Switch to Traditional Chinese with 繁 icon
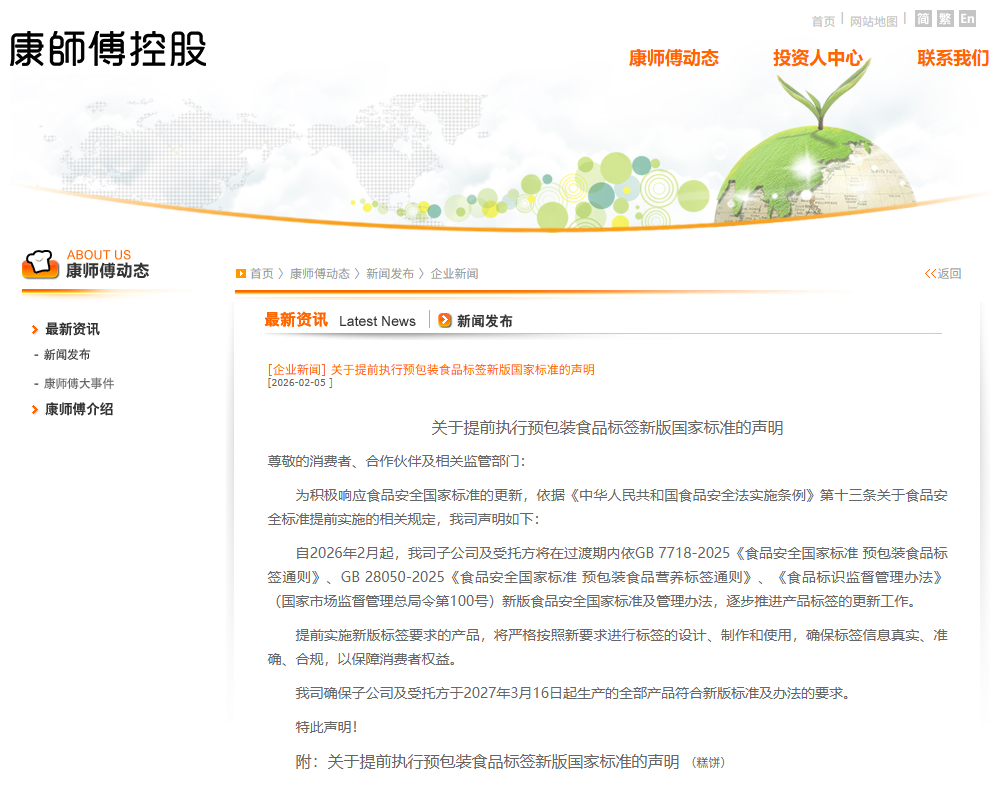The height and width of the screenshot is (786, 1003). tap(945, 19)
